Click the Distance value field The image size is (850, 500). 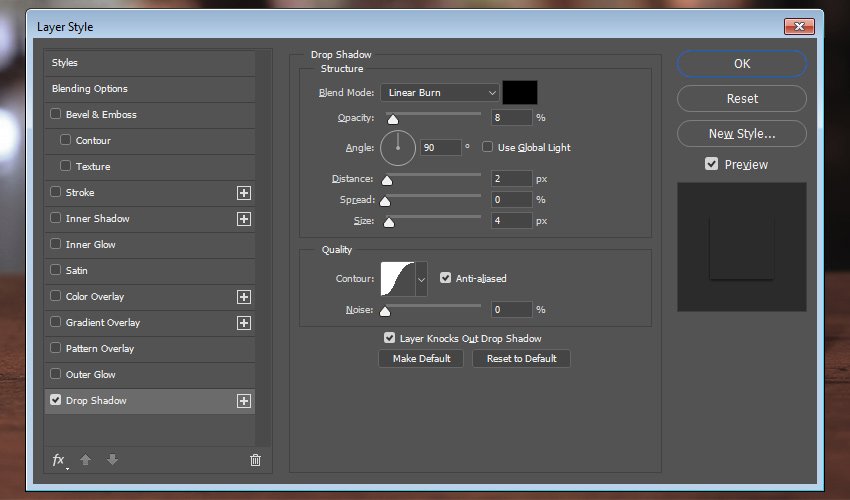[512, 178]
